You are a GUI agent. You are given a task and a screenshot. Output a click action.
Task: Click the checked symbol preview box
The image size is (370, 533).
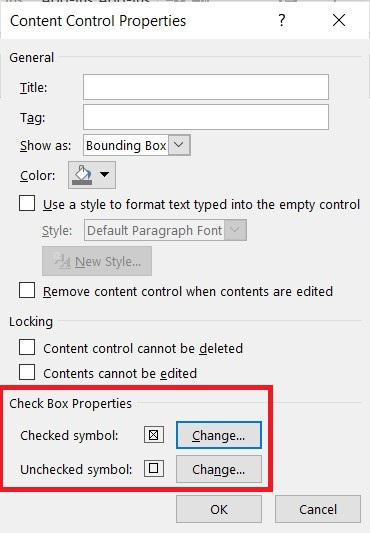[154, 435]
